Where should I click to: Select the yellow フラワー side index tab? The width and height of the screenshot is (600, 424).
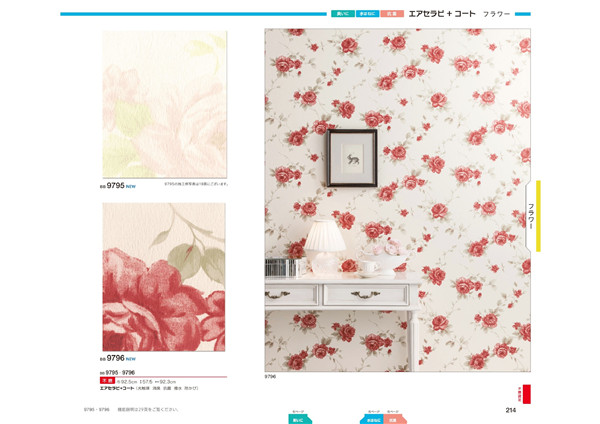click(x=534, y=216)
